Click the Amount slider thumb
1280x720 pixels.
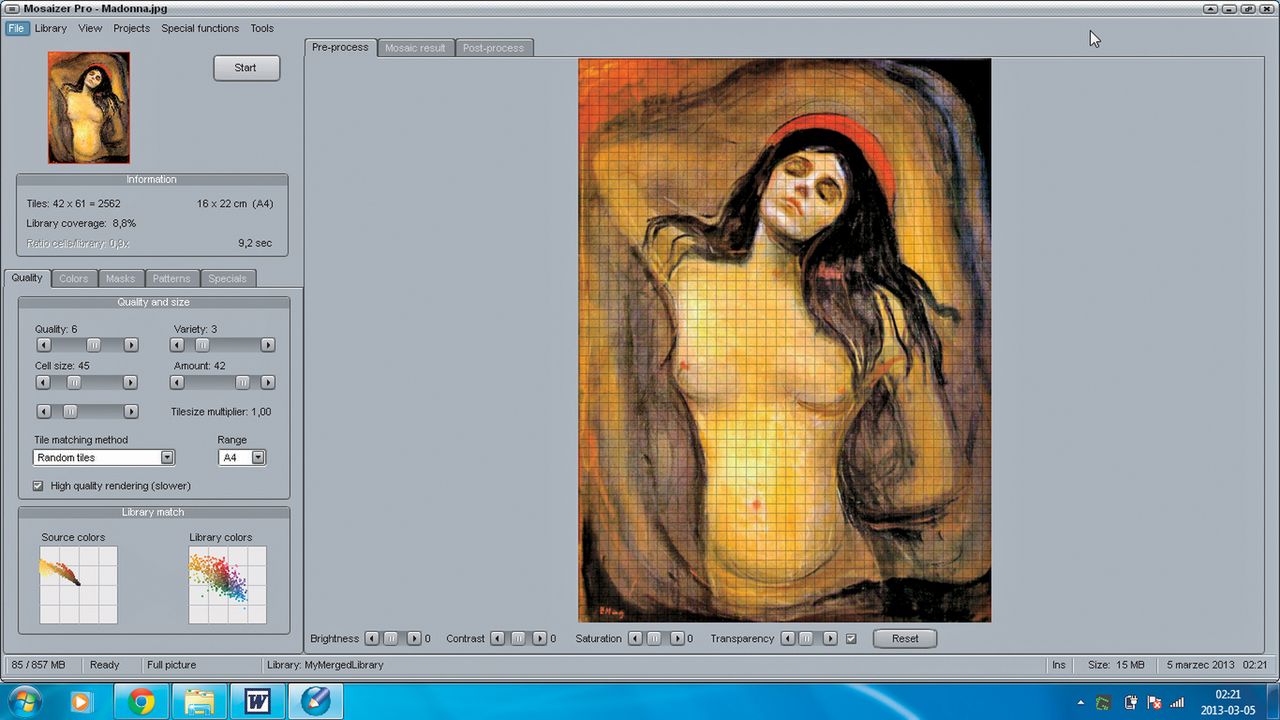point(243,383)
